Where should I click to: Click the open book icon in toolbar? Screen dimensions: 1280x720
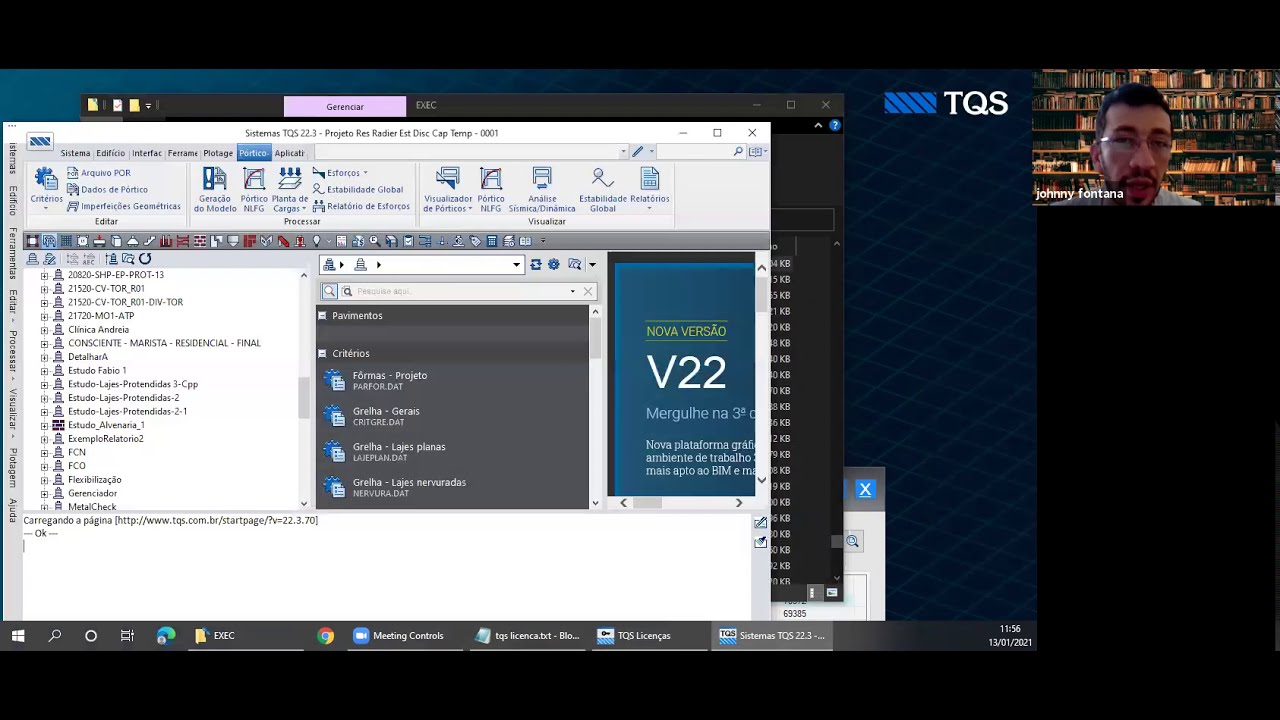click(525, 241)
